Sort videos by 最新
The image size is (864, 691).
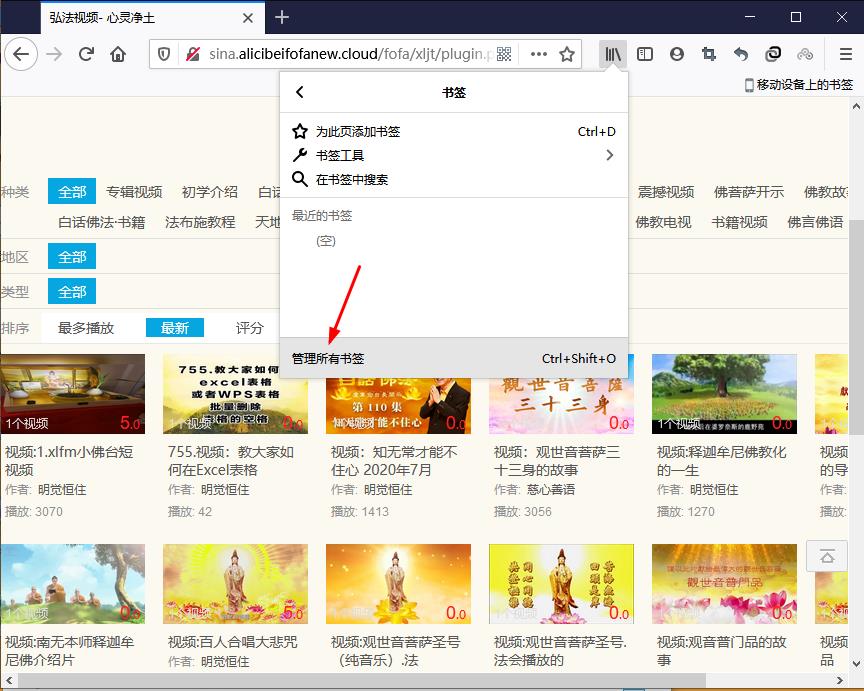tap(175, 328)
